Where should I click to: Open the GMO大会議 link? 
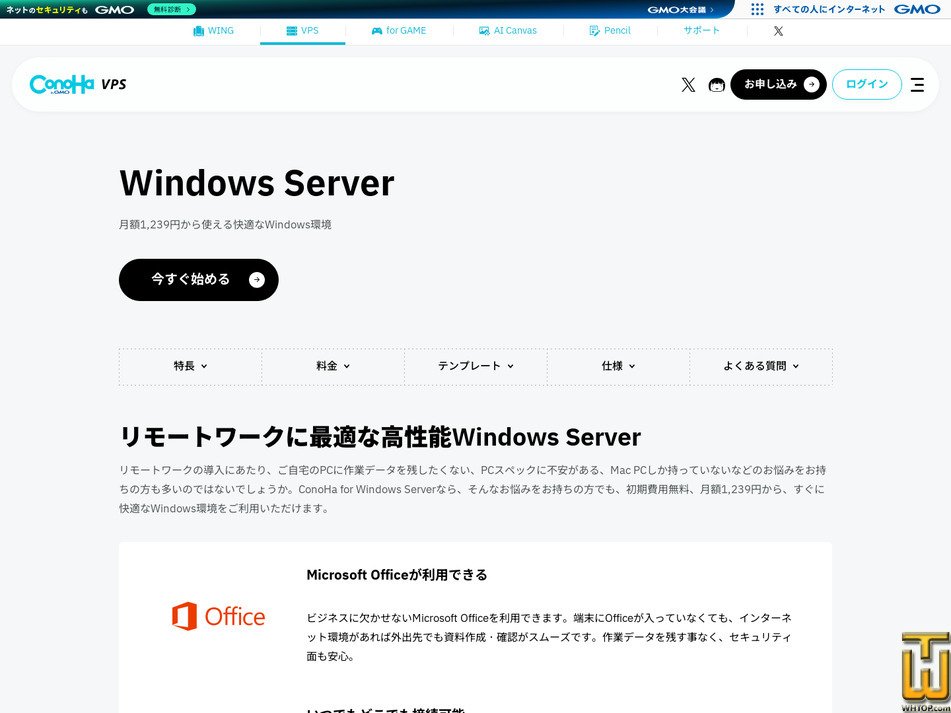coord(680,10)
